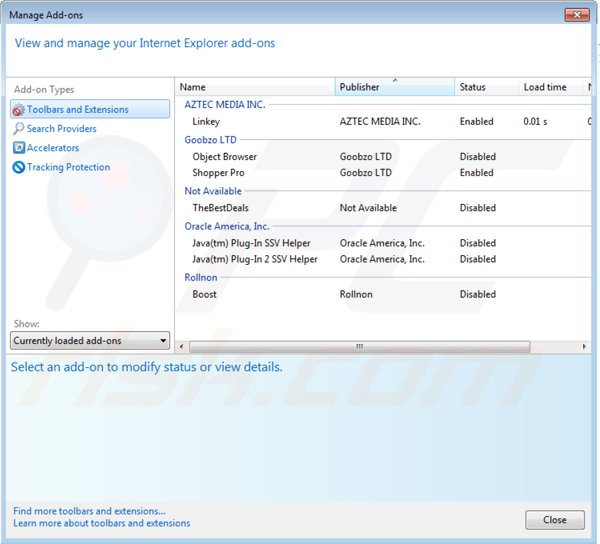Close the Manage Add-ons window via X
The image size is (600, 544).
[x=577, y=15]
